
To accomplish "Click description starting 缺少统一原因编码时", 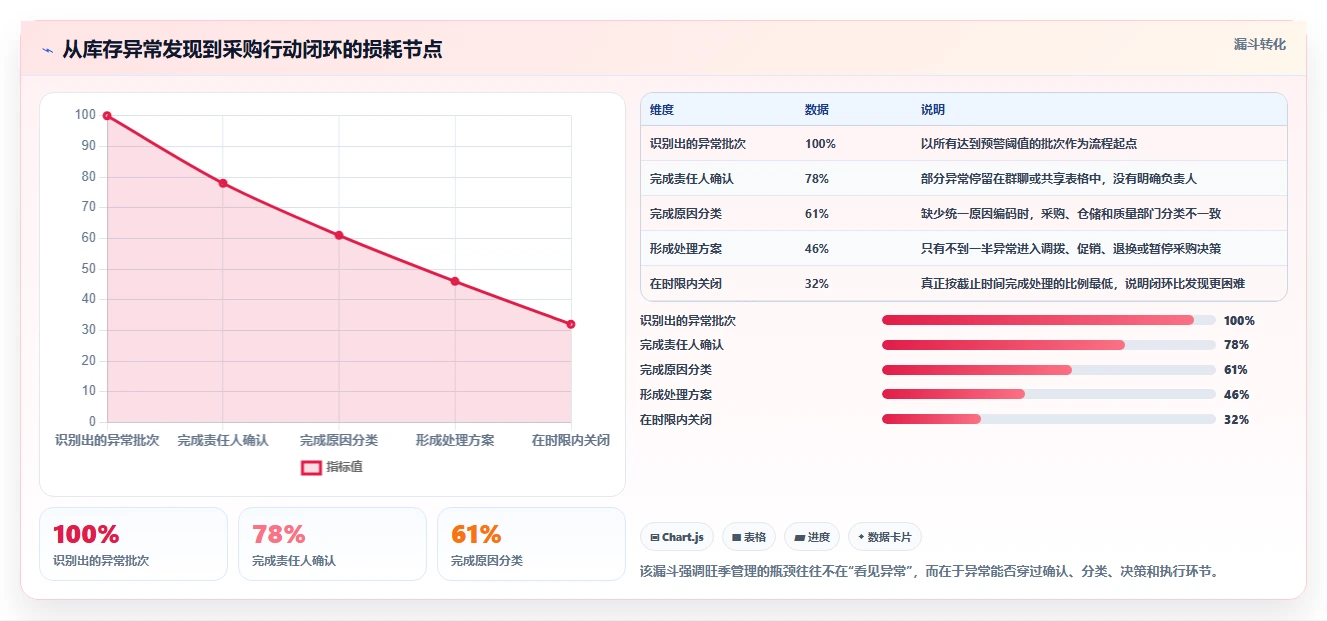I will coord(1071,214).
